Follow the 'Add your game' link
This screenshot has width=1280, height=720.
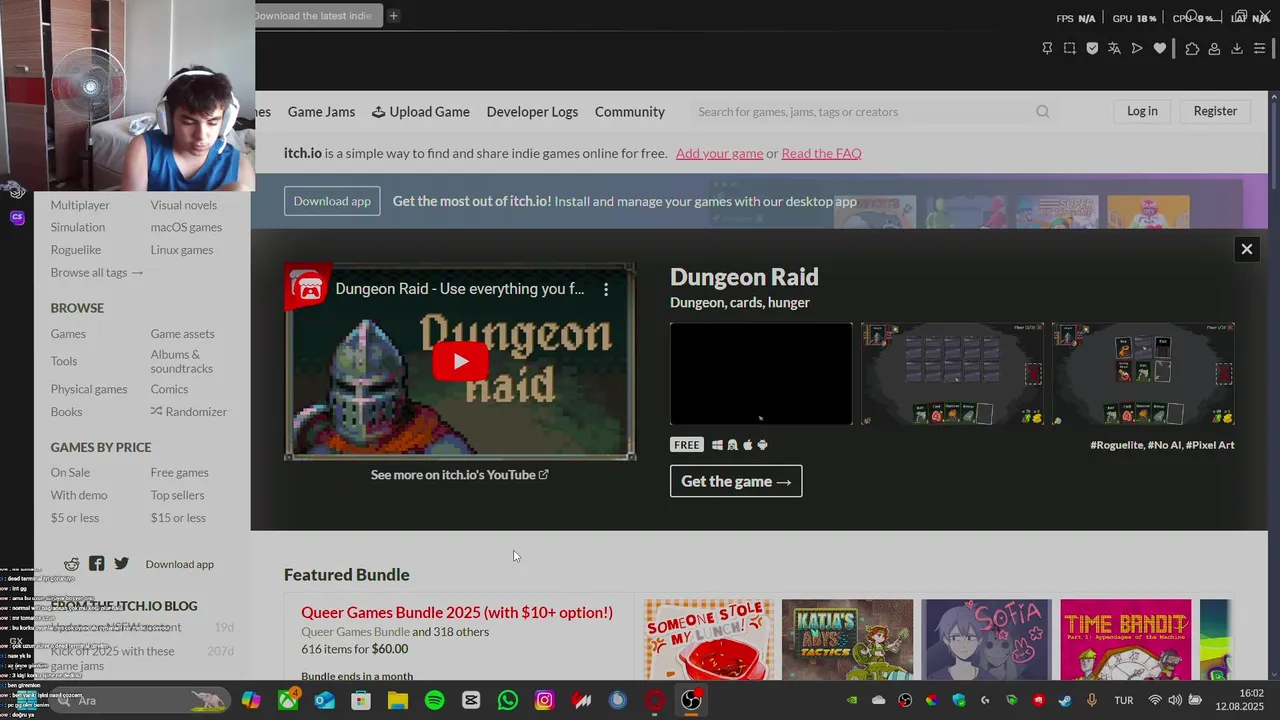click(719, 153)
